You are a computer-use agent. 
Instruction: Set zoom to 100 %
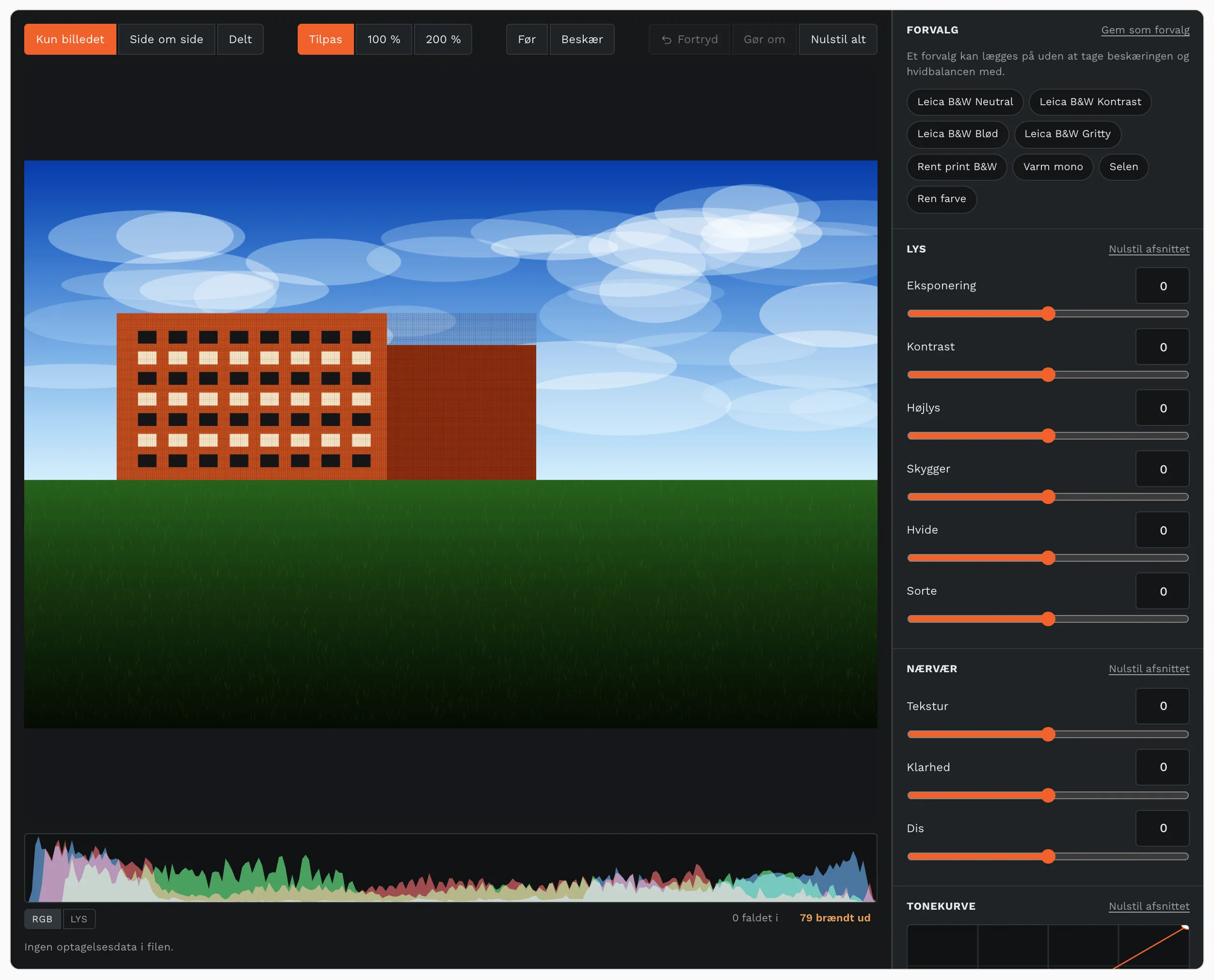click(383, 39)
